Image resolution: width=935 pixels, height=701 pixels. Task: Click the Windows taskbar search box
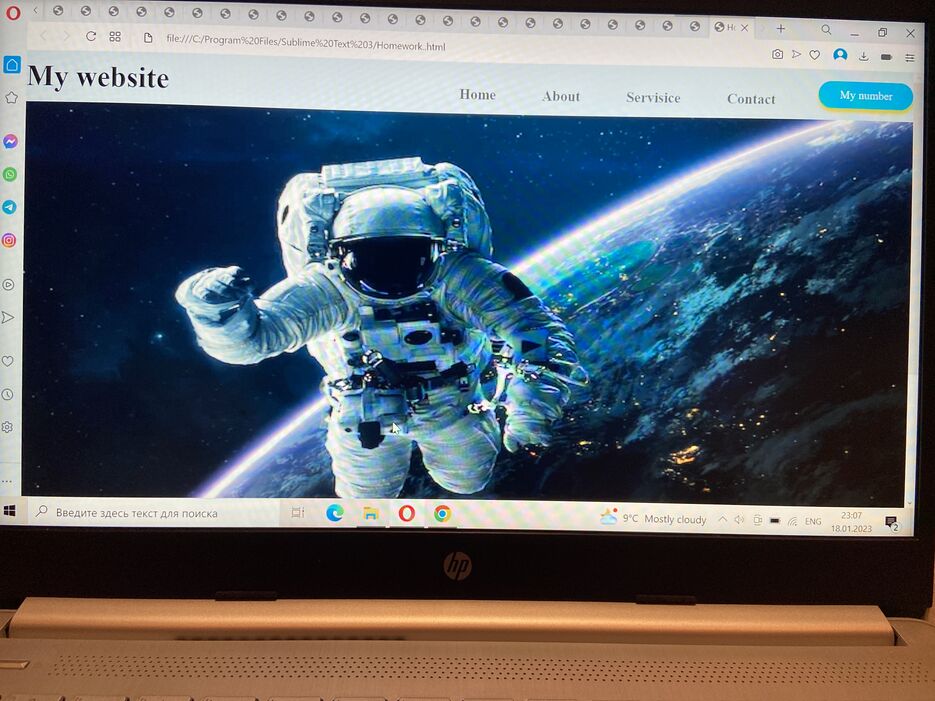point(152,513)
